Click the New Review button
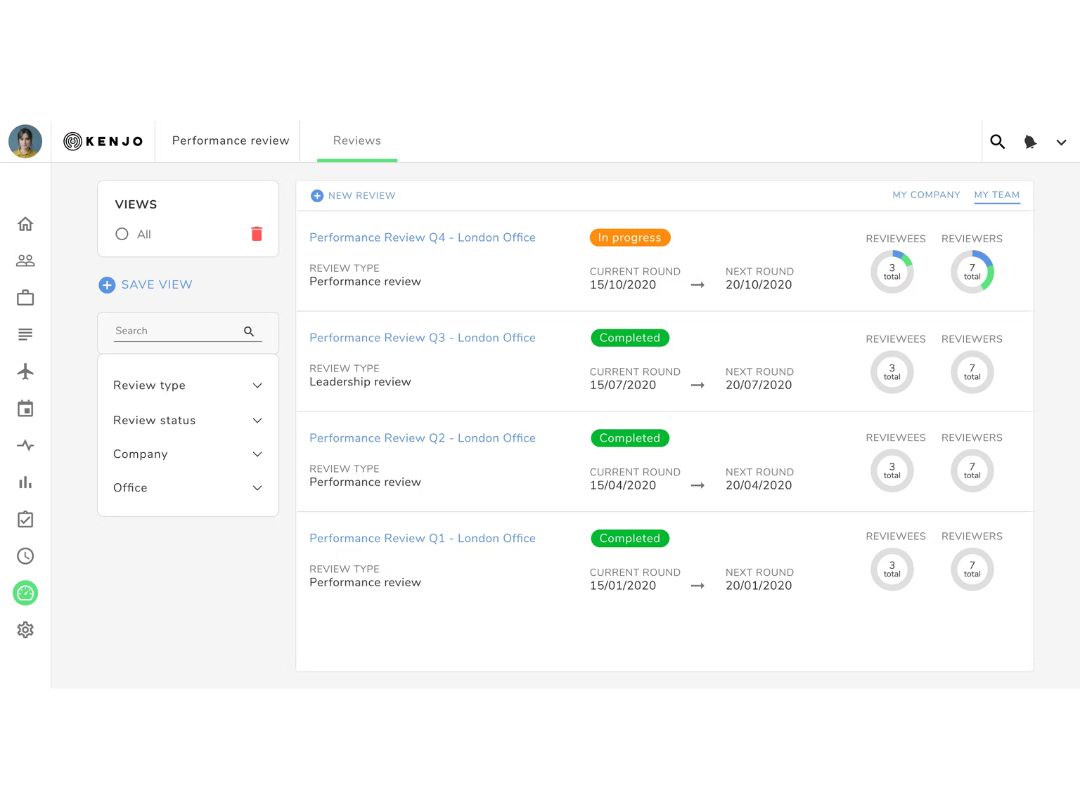This screenshot has width=1080, height=810. [353, 196]
